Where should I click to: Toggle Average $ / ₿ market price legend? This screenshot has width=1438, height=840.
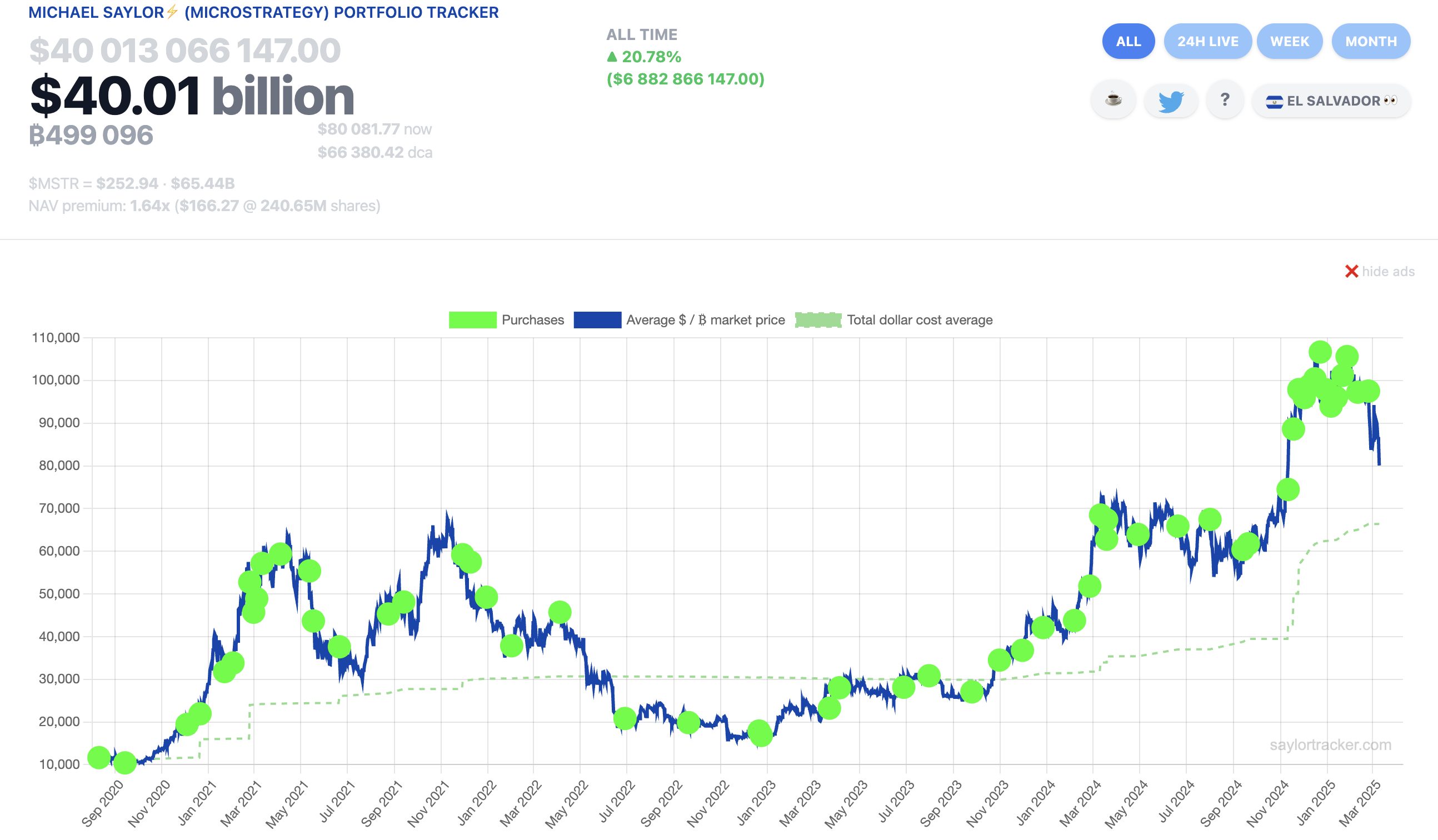pyautogui.click(x=679, y=320)
